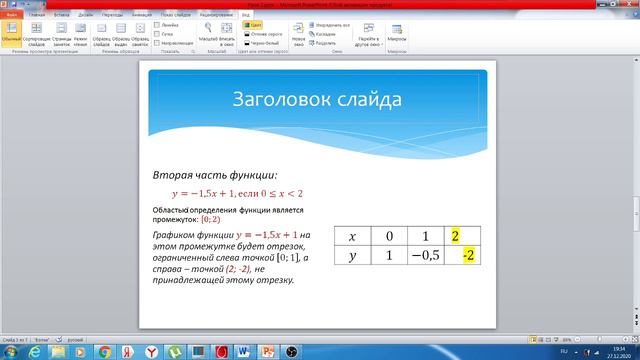This screenshot has height=360, width=640.
Task: Expand Перейти в другое окно dropdown
Action: tap(369, 34)
